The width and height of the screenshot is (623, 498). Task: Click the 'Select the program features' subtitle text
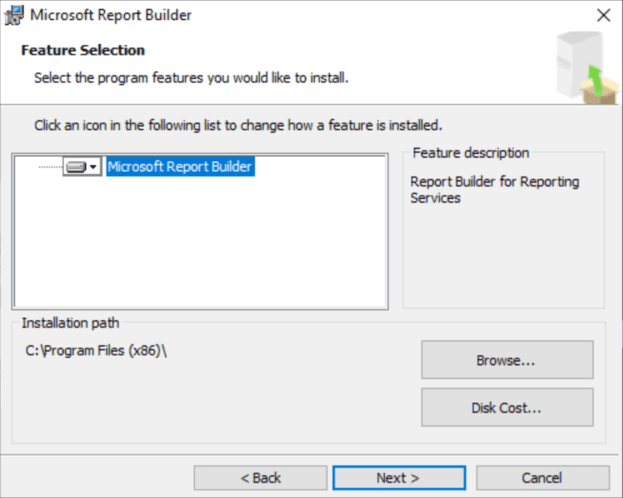(x=191, y=77)
